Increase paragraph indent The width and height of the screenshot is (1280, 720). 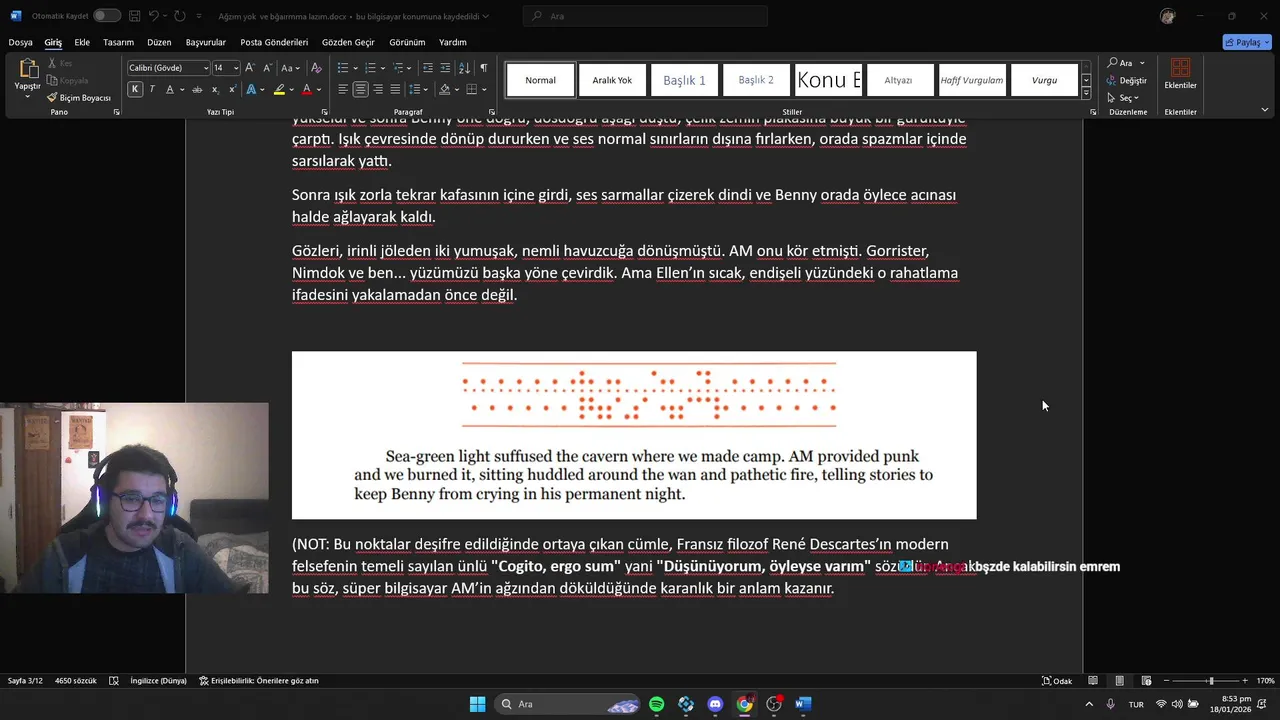click(x=446, y=68)
